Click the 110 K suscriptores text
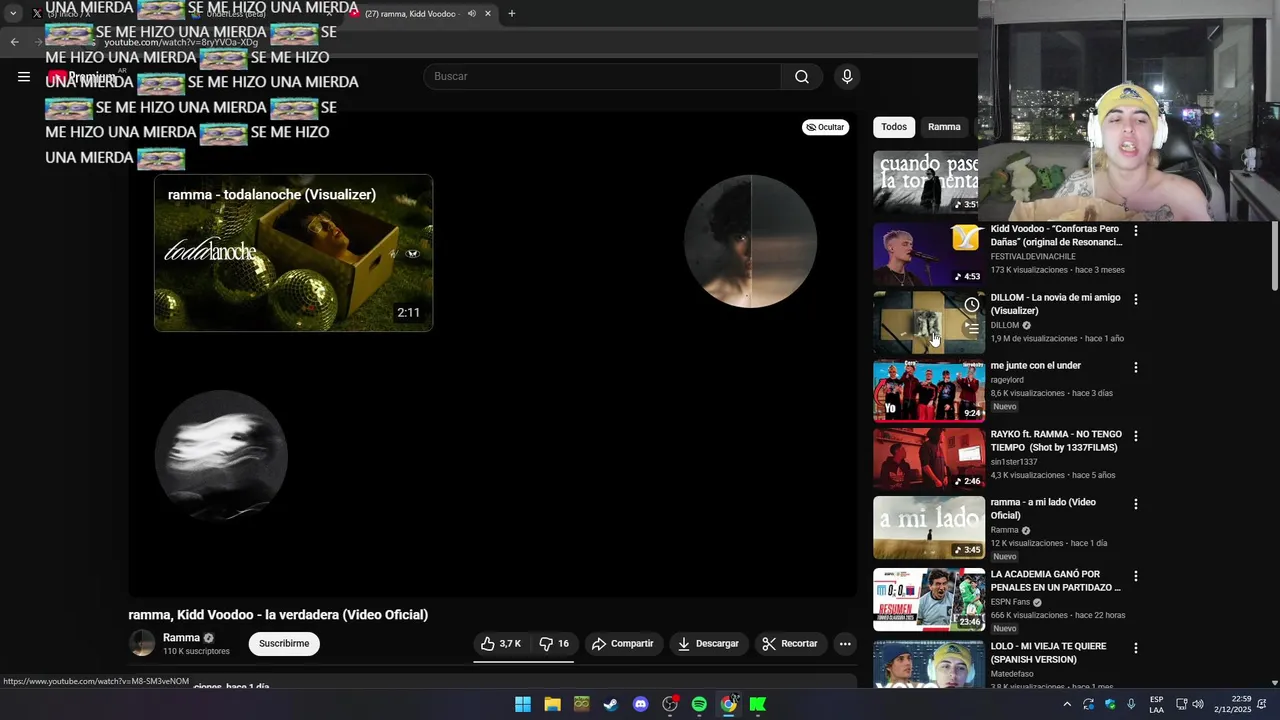This screenshot has width=1280, height=720. click(x=196, y=652)
